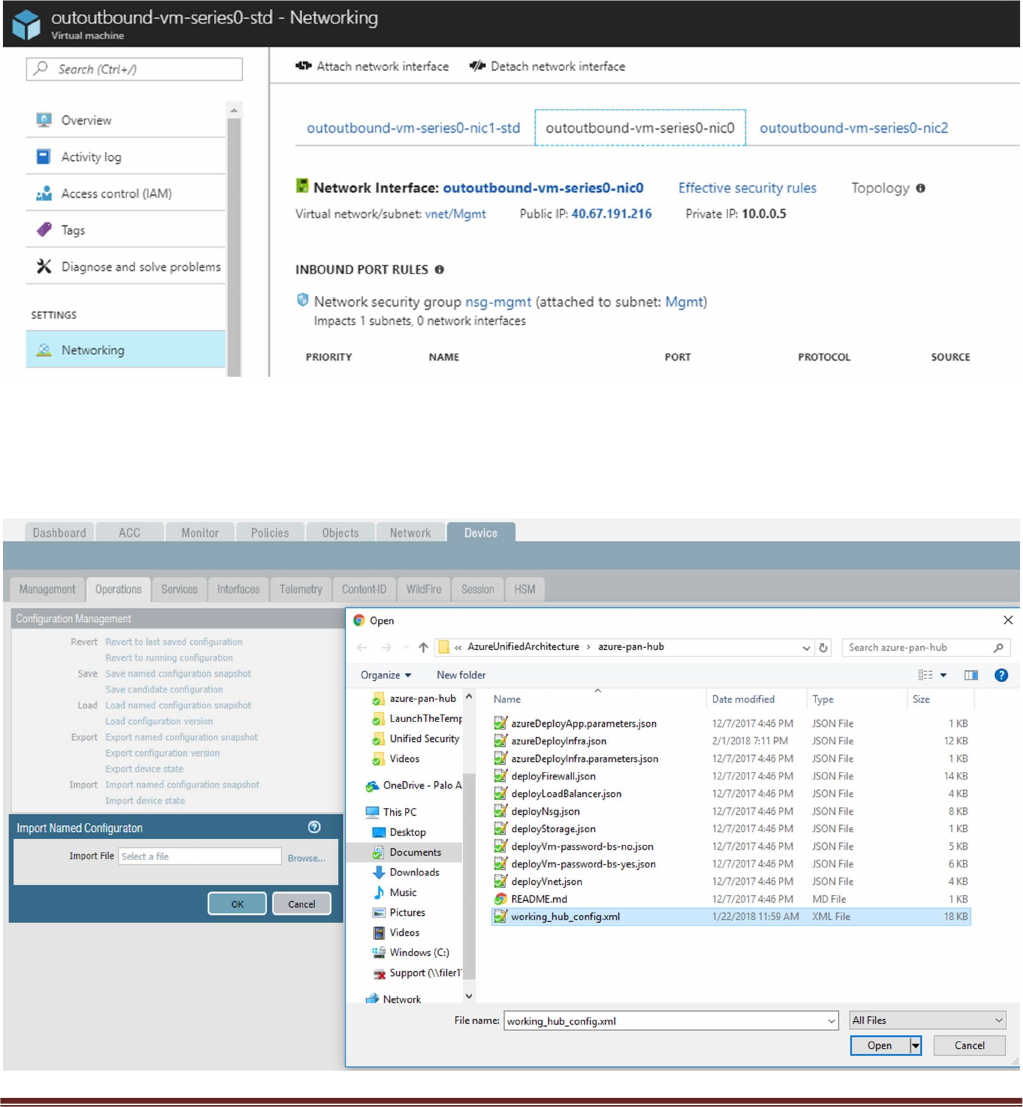Screen dimensions: 1023x1107
Task: Click the search magnifier in Azure sidebar
Action: point(41,68)
